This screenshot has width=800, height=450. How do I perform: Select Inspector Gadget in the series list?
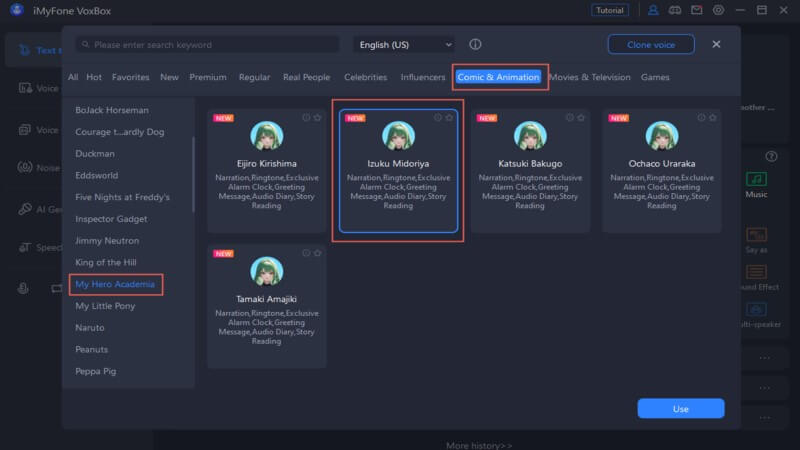[x=111, y=219]
